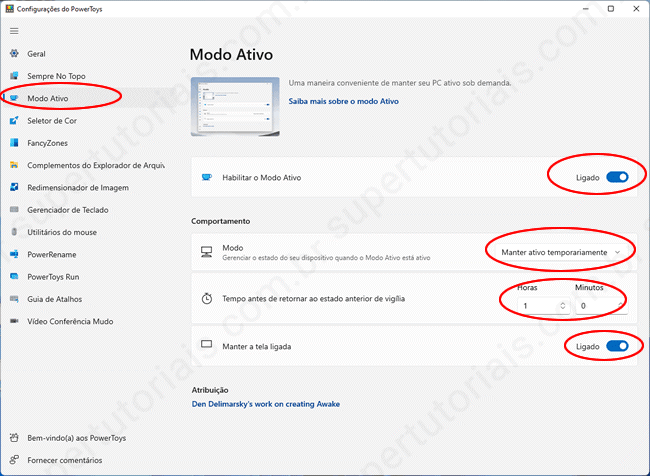Click the Horas stepper arrows
Screen dimensions: 650x476
click(x=561, y=306)
